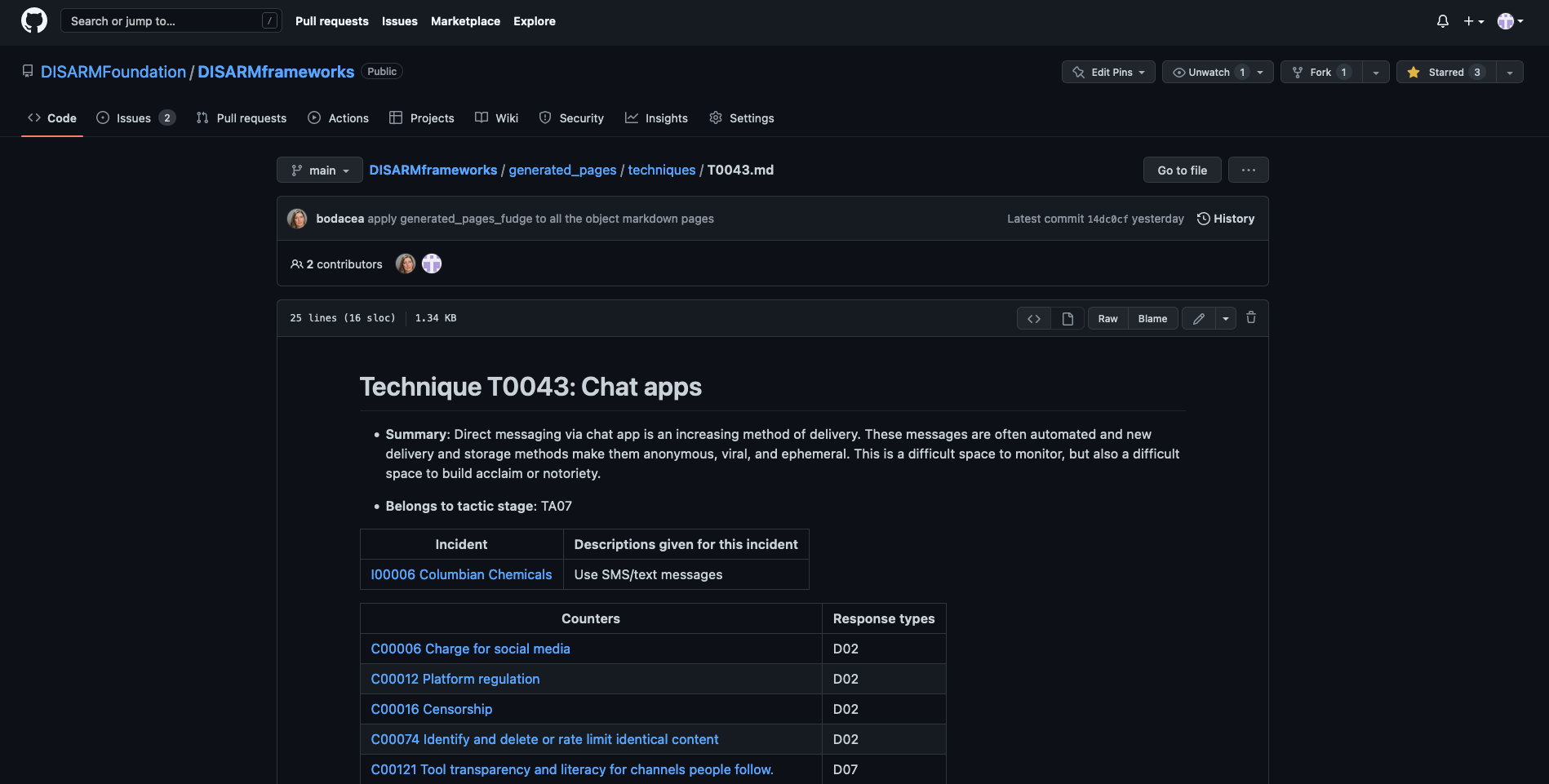Select the "Use SMS/text messages" cell
Screen dimensions: 1549x784
686,574
